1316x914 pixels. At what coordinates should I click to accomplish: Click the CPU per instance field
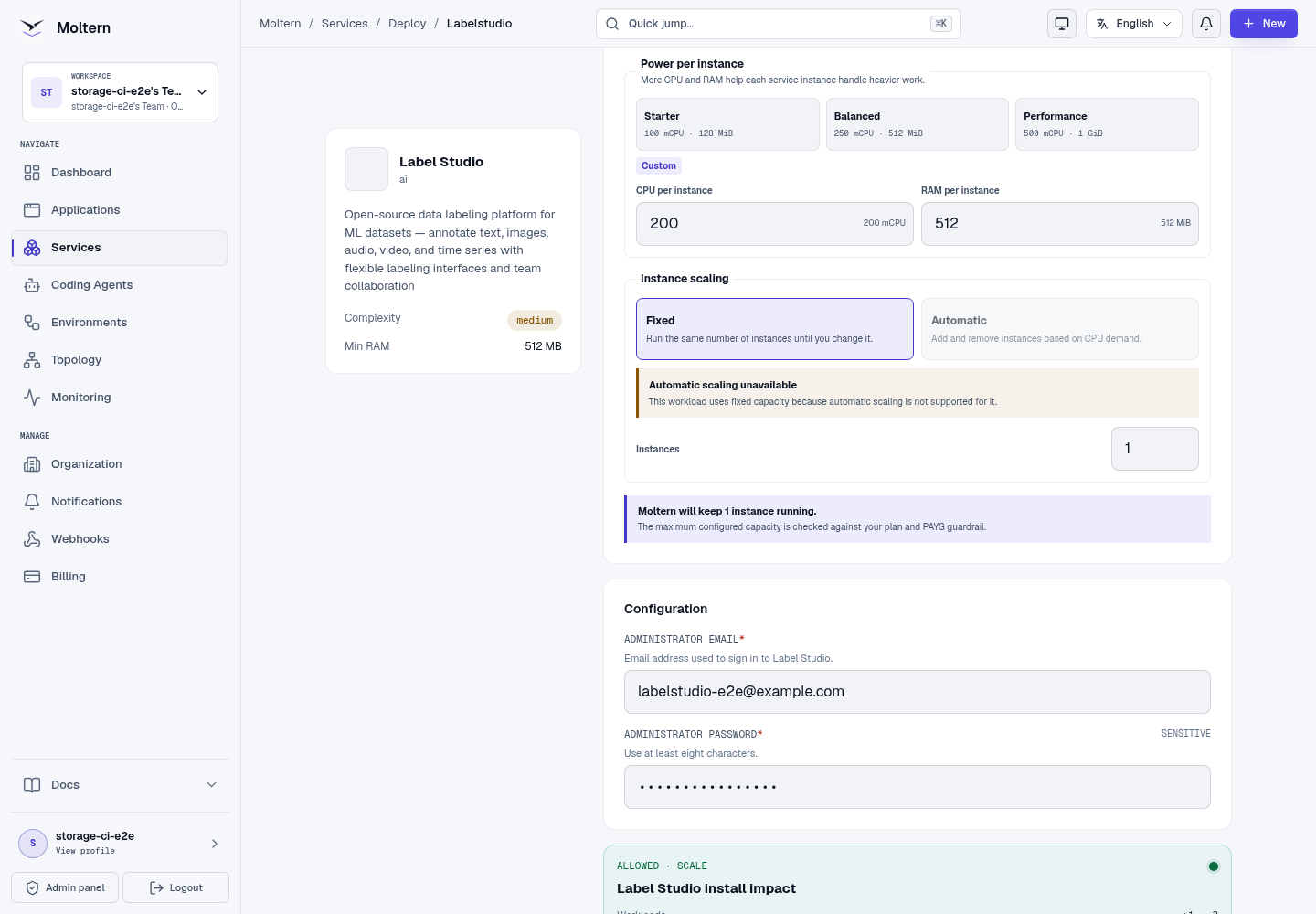pos(775,224)
